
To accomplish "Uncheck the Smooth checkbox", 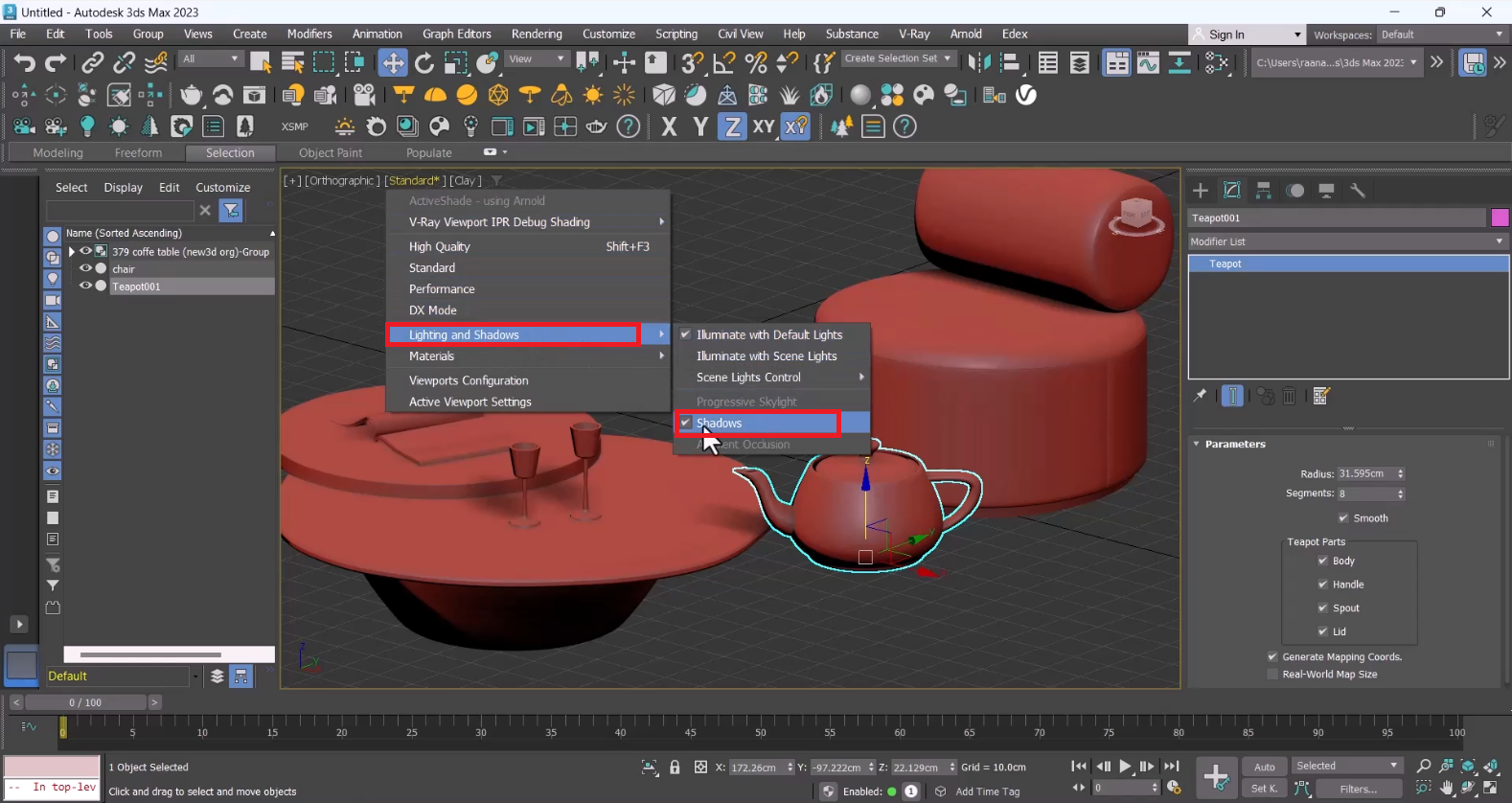I will click(1343, 518).
